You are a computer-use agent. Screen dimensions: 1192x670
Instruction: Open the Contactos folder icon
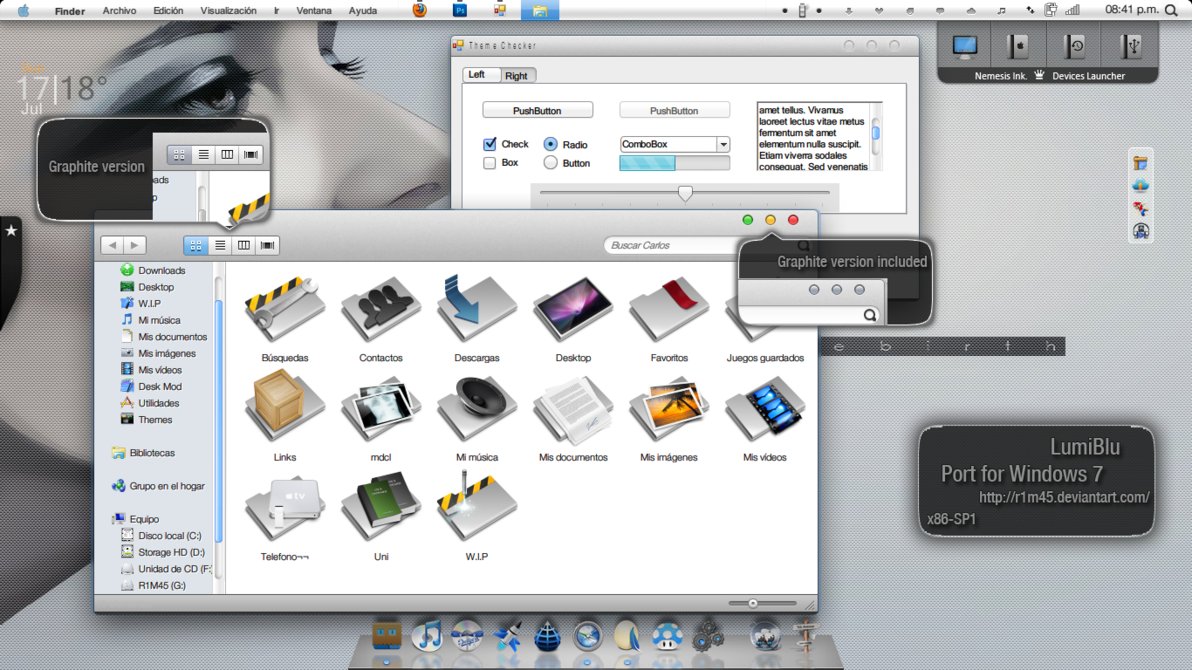[381, 310]
